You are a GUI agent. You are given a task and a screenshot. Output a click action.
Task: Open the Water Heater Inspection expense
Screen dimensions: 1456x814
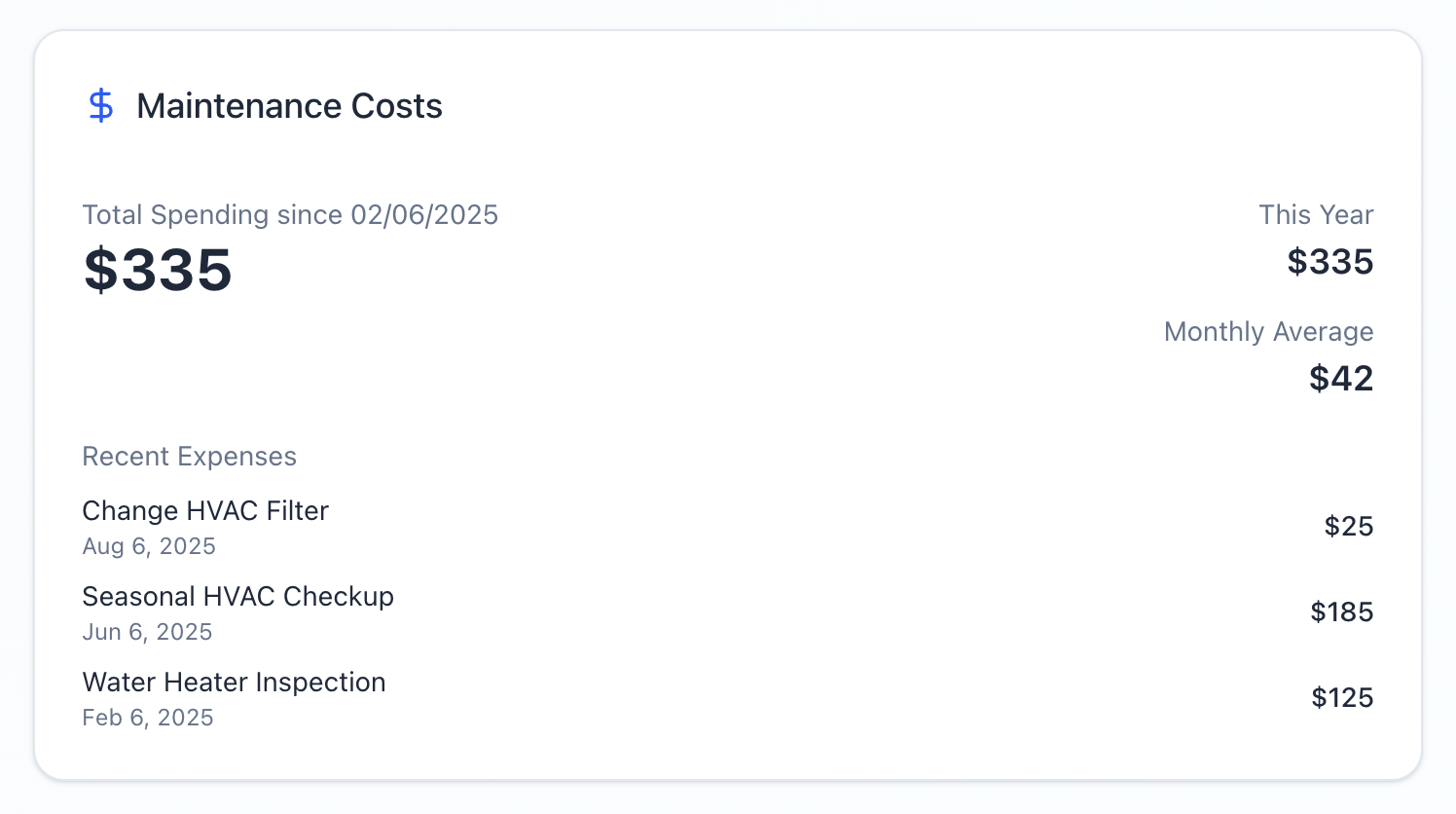(x=234, y=682)
